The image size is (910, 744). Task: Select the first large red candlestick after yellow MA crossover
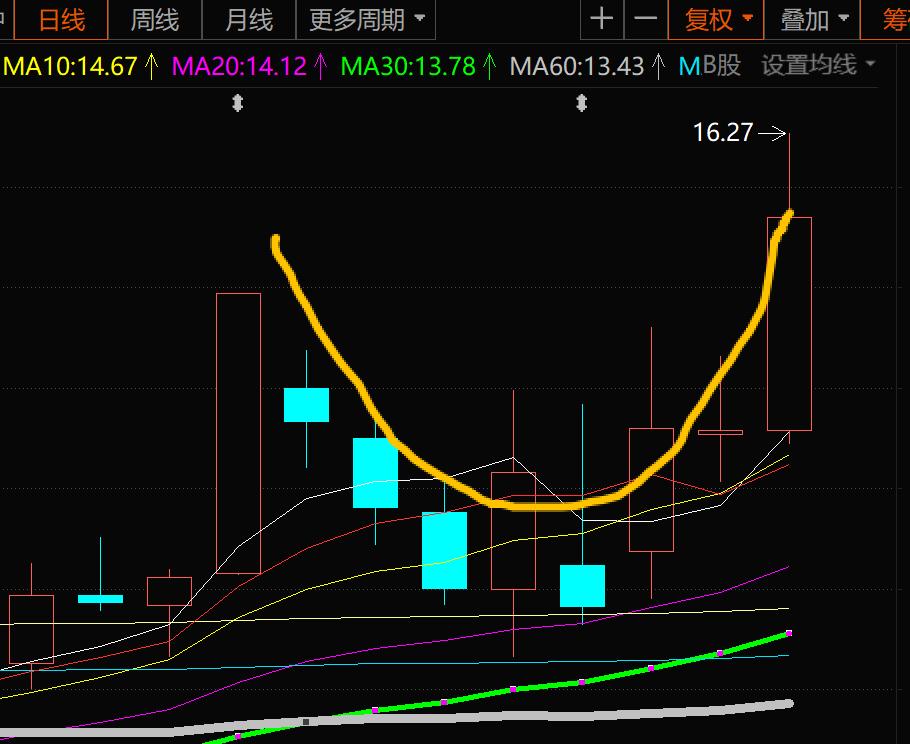[239, 433]
